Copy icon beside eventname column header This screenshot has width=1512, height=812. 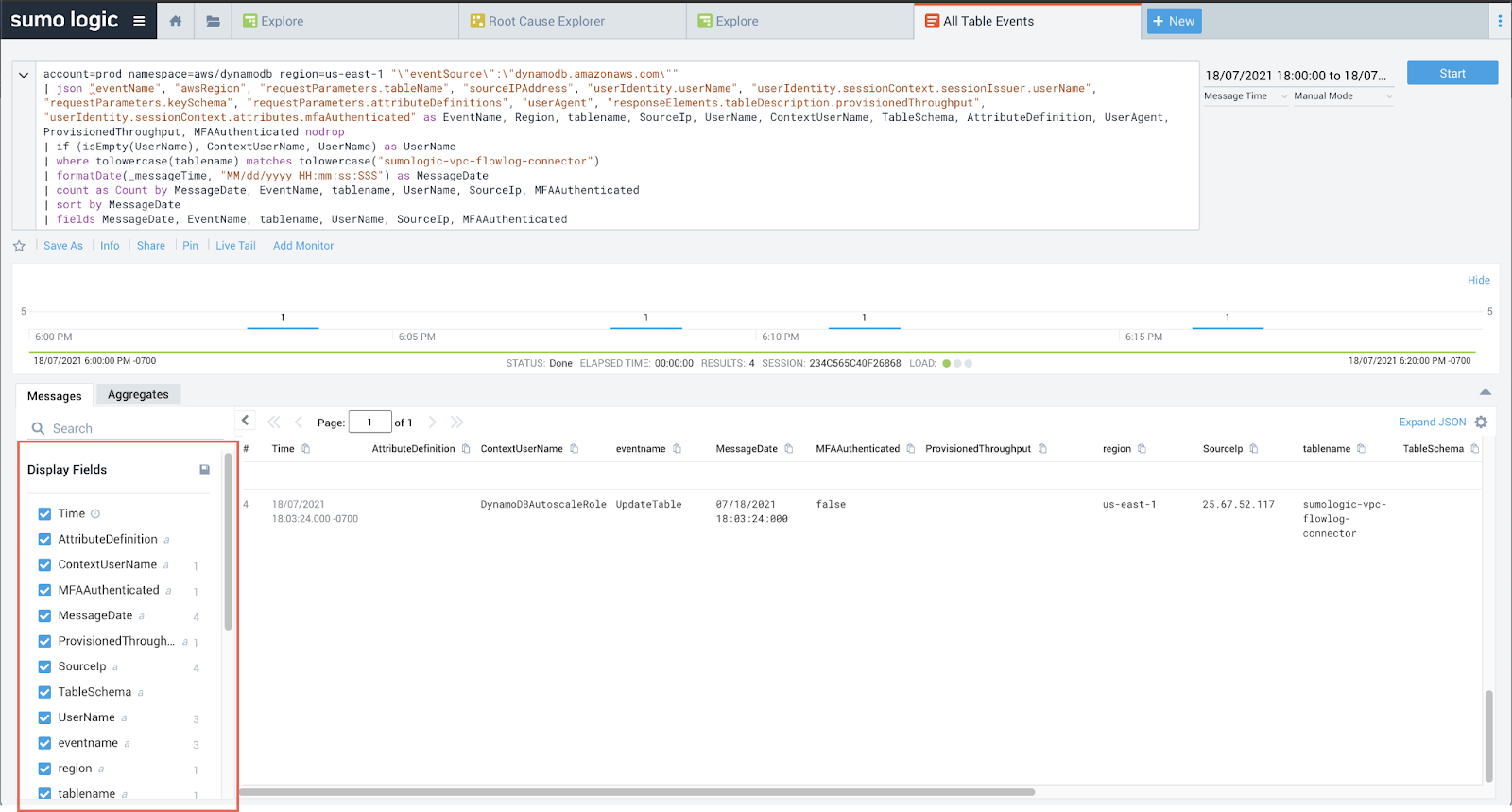pyautogui.click(x=677, y=449)
